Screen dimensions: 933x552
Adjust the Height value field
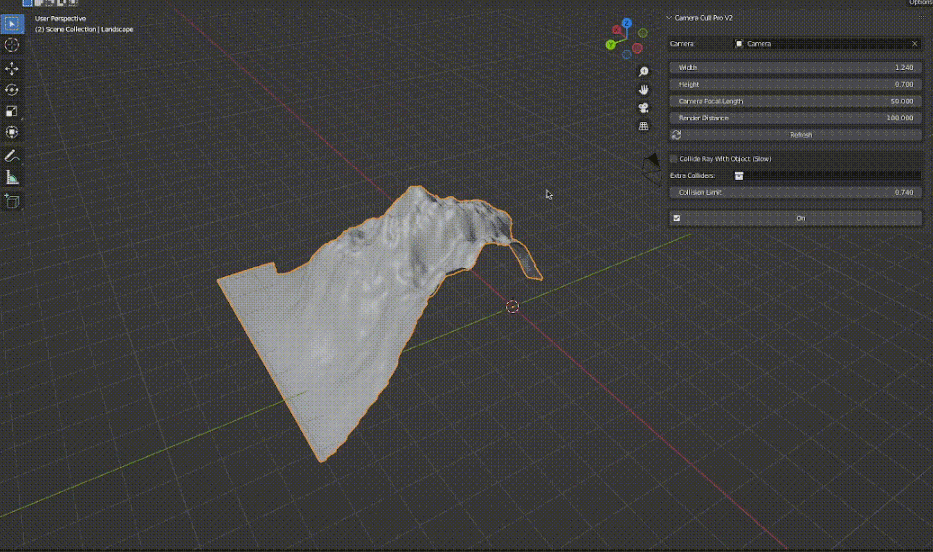[796, 84]
